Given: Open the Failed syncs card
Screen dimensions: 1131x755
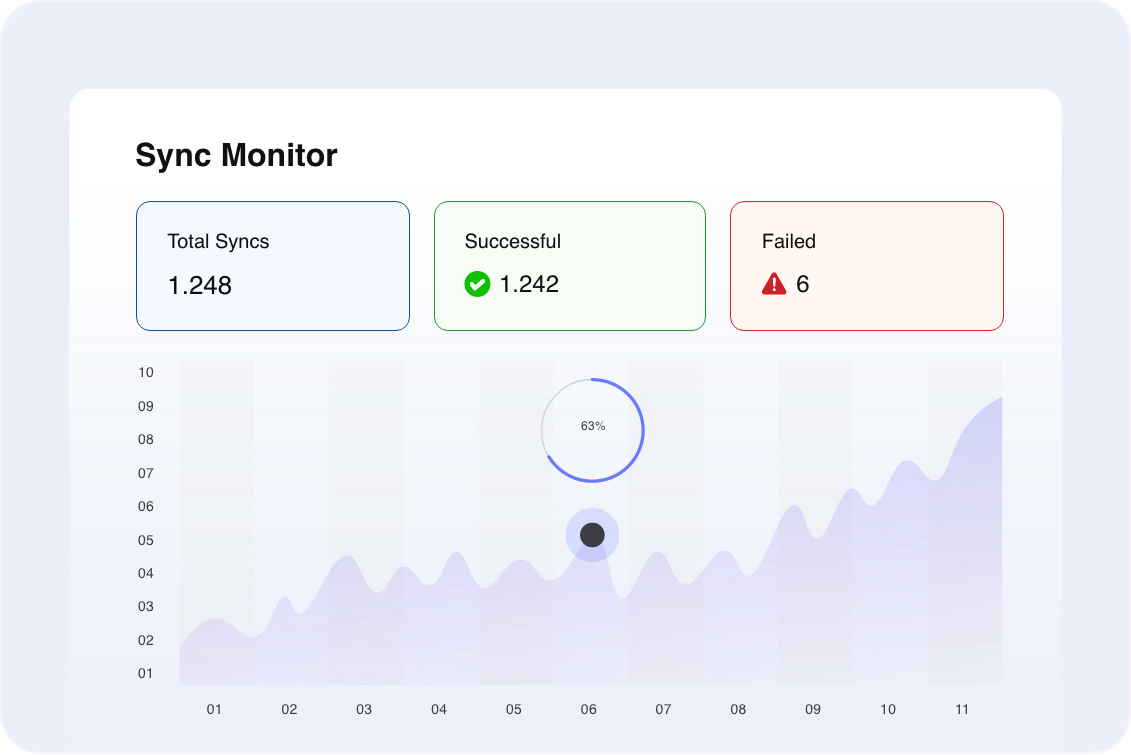Looking at the screenshot, I should coord(866,266).
